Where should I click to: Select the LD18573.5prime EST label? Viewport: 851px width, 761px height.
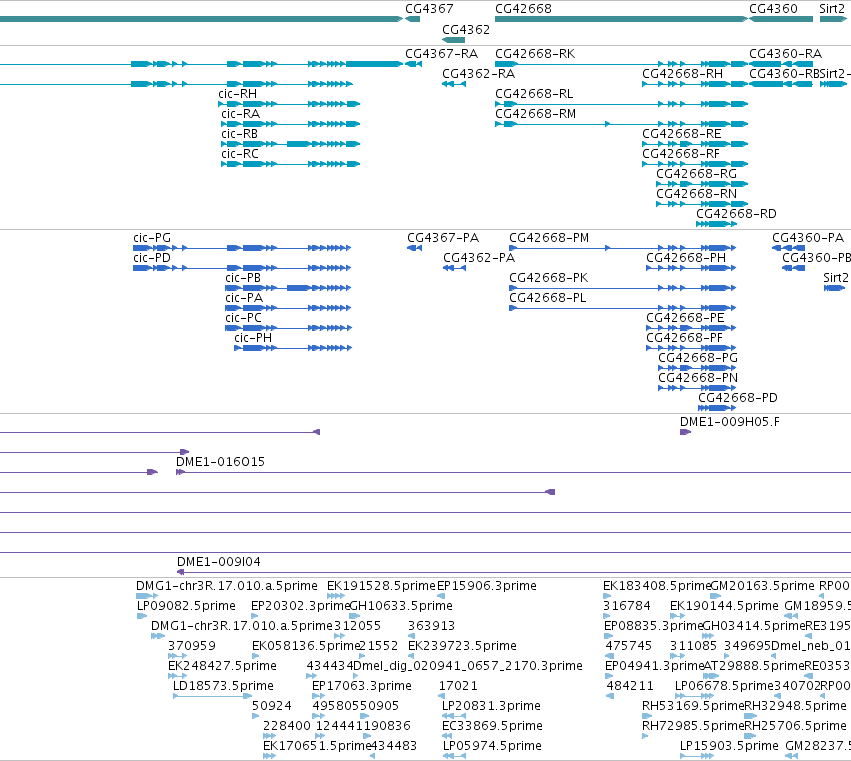(224, 687)
